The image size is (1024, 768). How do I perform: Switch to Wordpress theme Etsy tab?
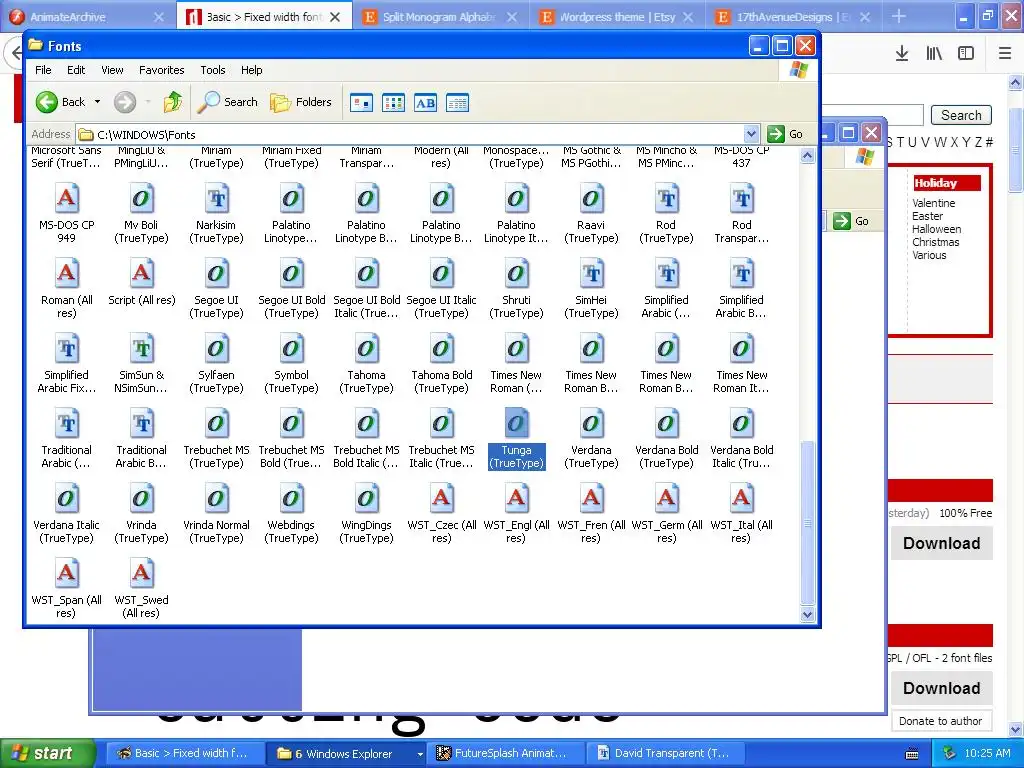(x=616, y=17)
